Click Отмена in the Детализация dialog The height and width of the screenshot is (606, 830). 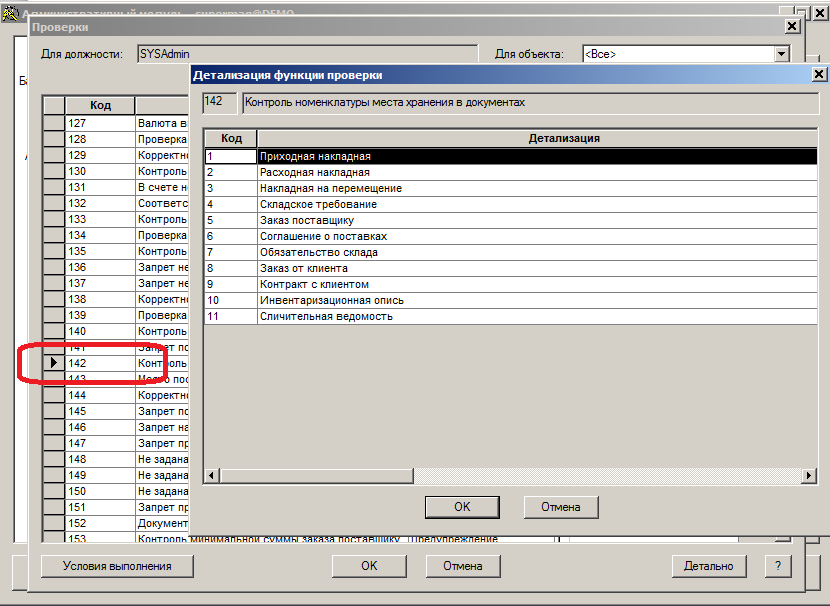pyautogui.click(x=561, y=507)
